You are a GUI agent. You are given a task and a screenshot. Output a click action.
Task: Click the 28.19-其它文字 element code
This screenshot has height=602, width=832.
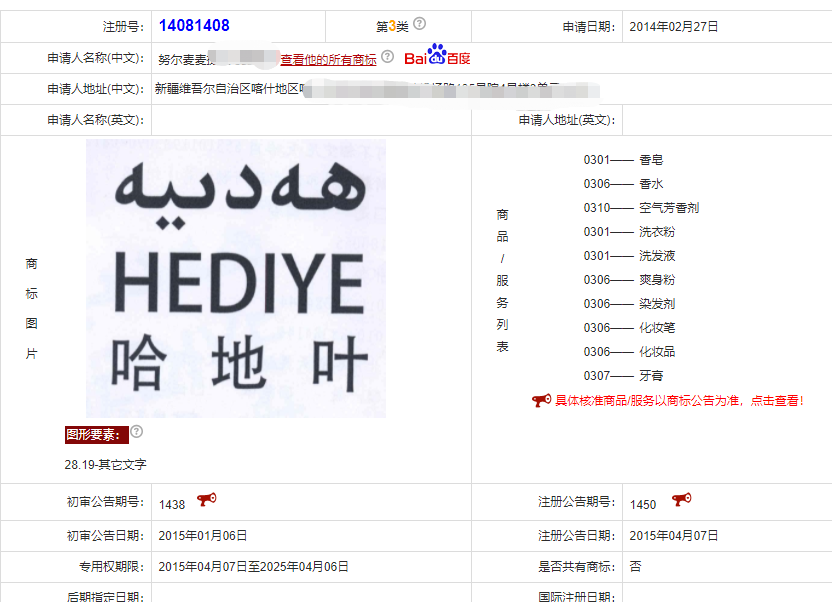(x=105, y=464)
